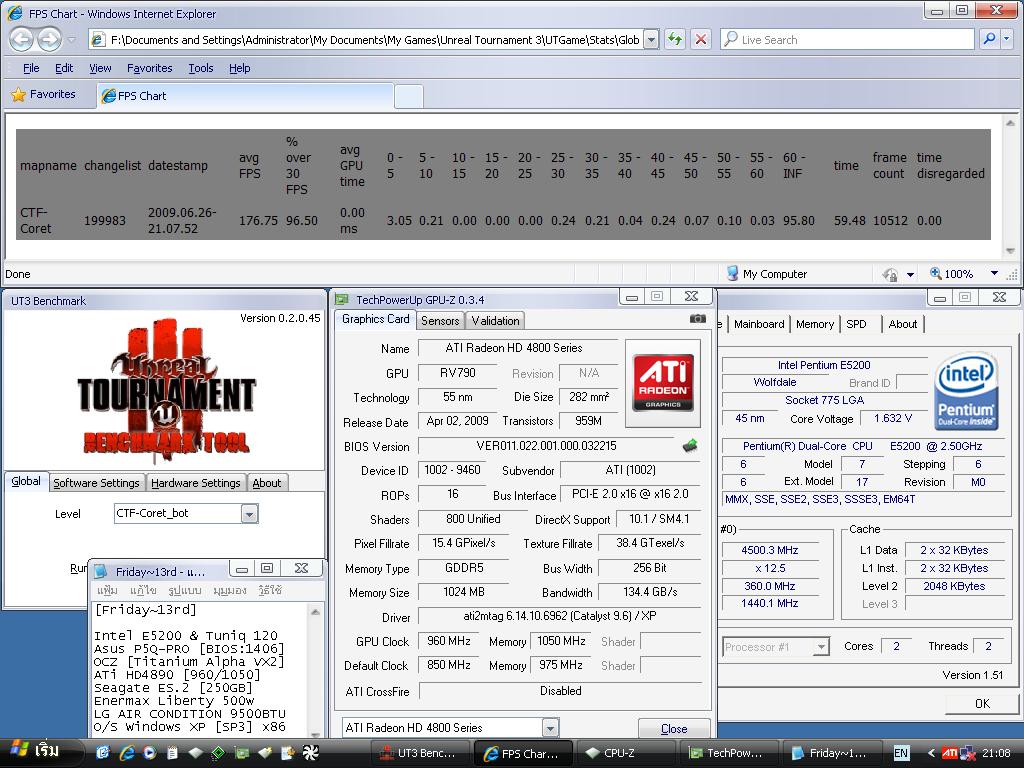The image size is (1024, 768).
Task: Click the ATI Radeon logo in GPU-Z
Action: (x=663, y=383)
